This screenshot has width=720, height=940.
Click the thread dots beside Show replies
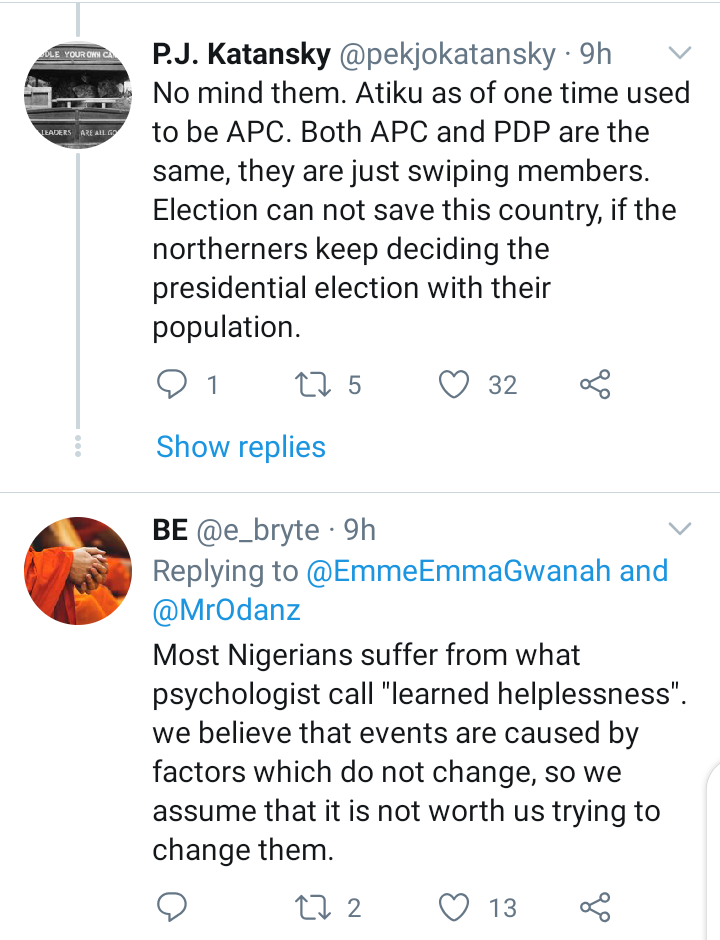[78, 447]
